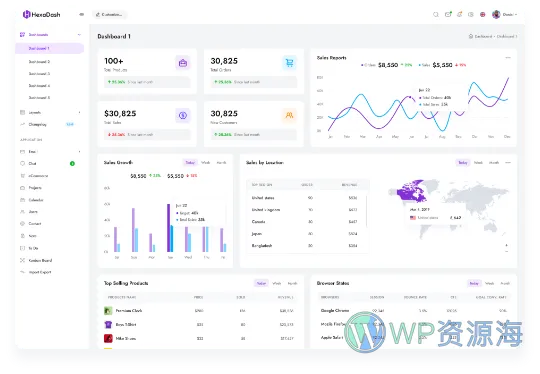
Task: Click the shopping cart Total Orders icon
Action: (x=289, y=63)
